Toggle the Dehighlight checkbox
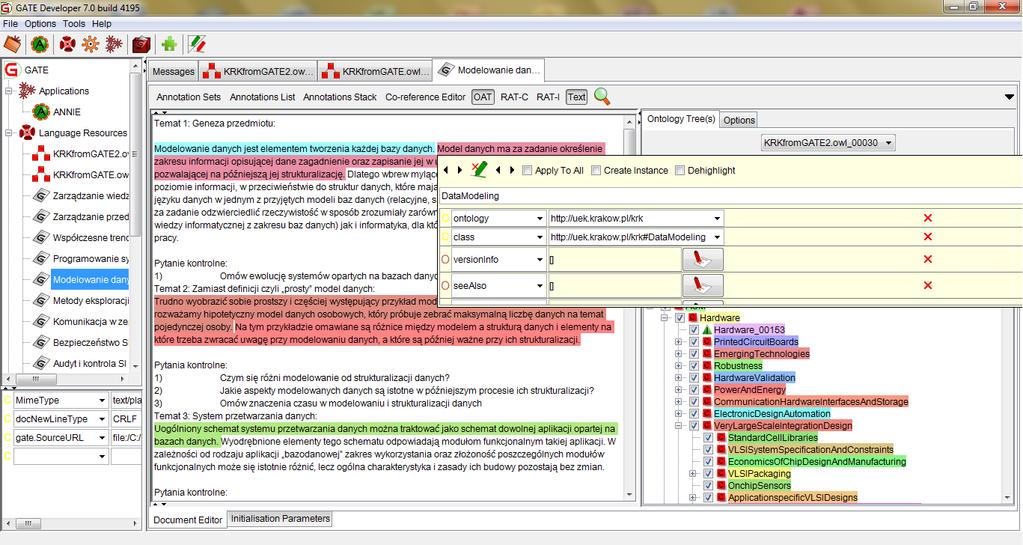Image resolution: width=1023 pixels, height=545 pixels. pos(680,170)
